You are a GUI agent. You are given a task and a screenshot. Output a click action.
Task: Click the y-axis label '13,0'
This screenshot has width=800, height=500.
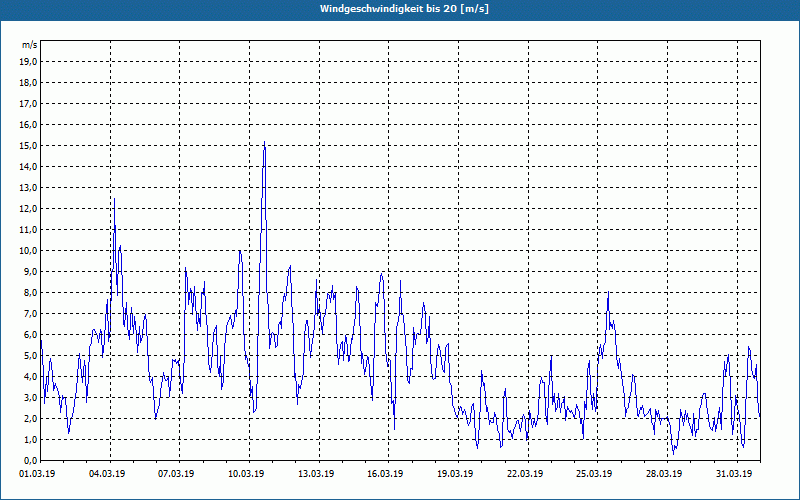(28, 187)
